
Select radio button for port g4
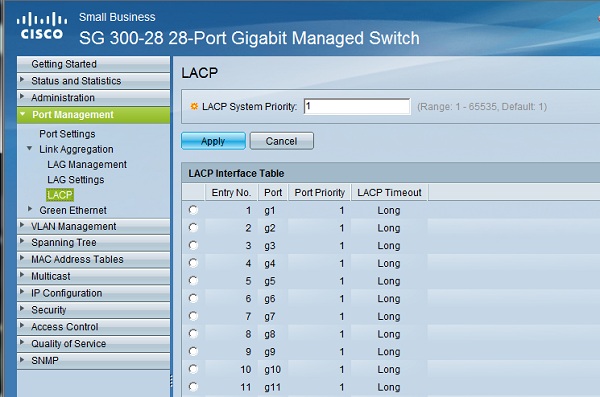coord(193,263)
